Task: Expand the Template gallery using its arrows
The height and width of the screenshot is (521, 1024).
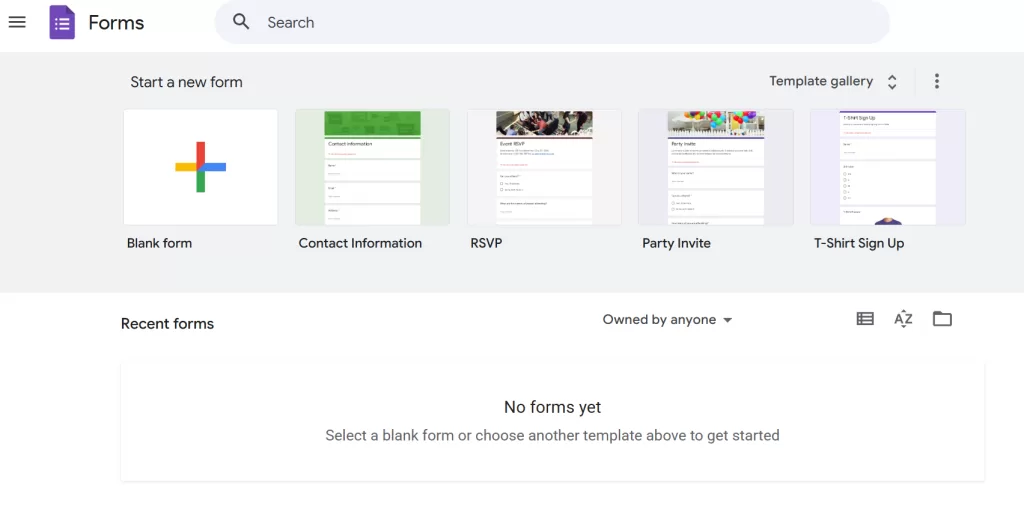Action: click(x=892, y=82)
